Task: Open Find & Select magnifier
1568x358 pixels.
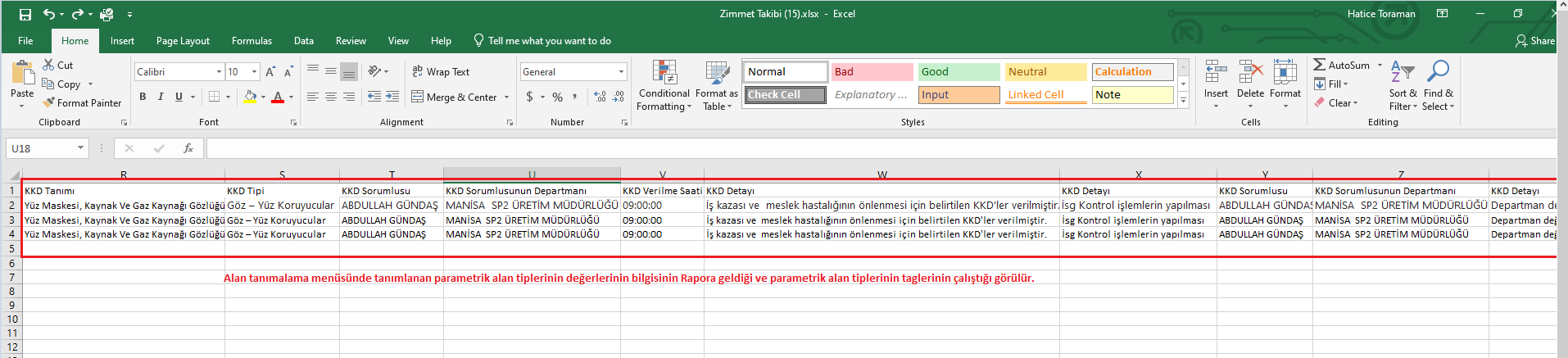Action: pos(1438,85)
